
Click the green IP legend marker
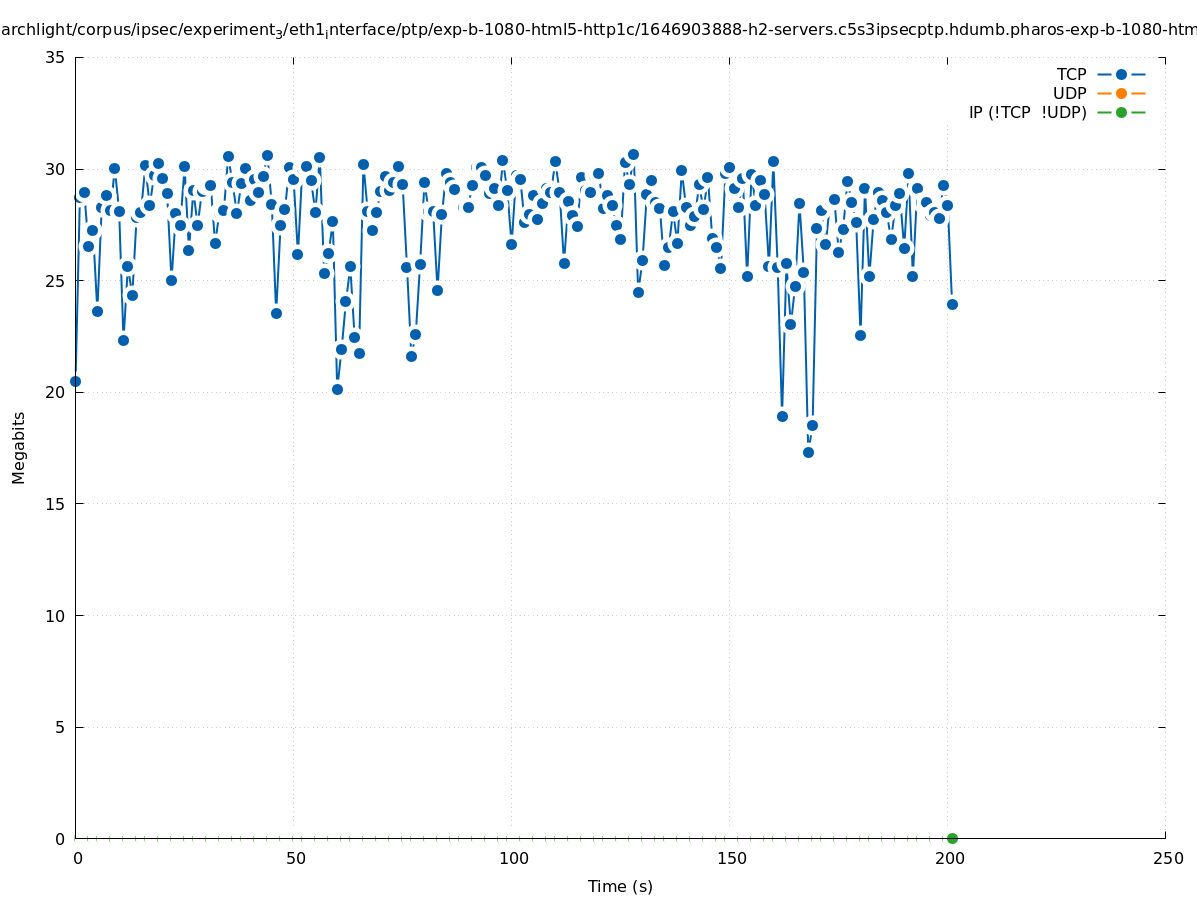1121,112
